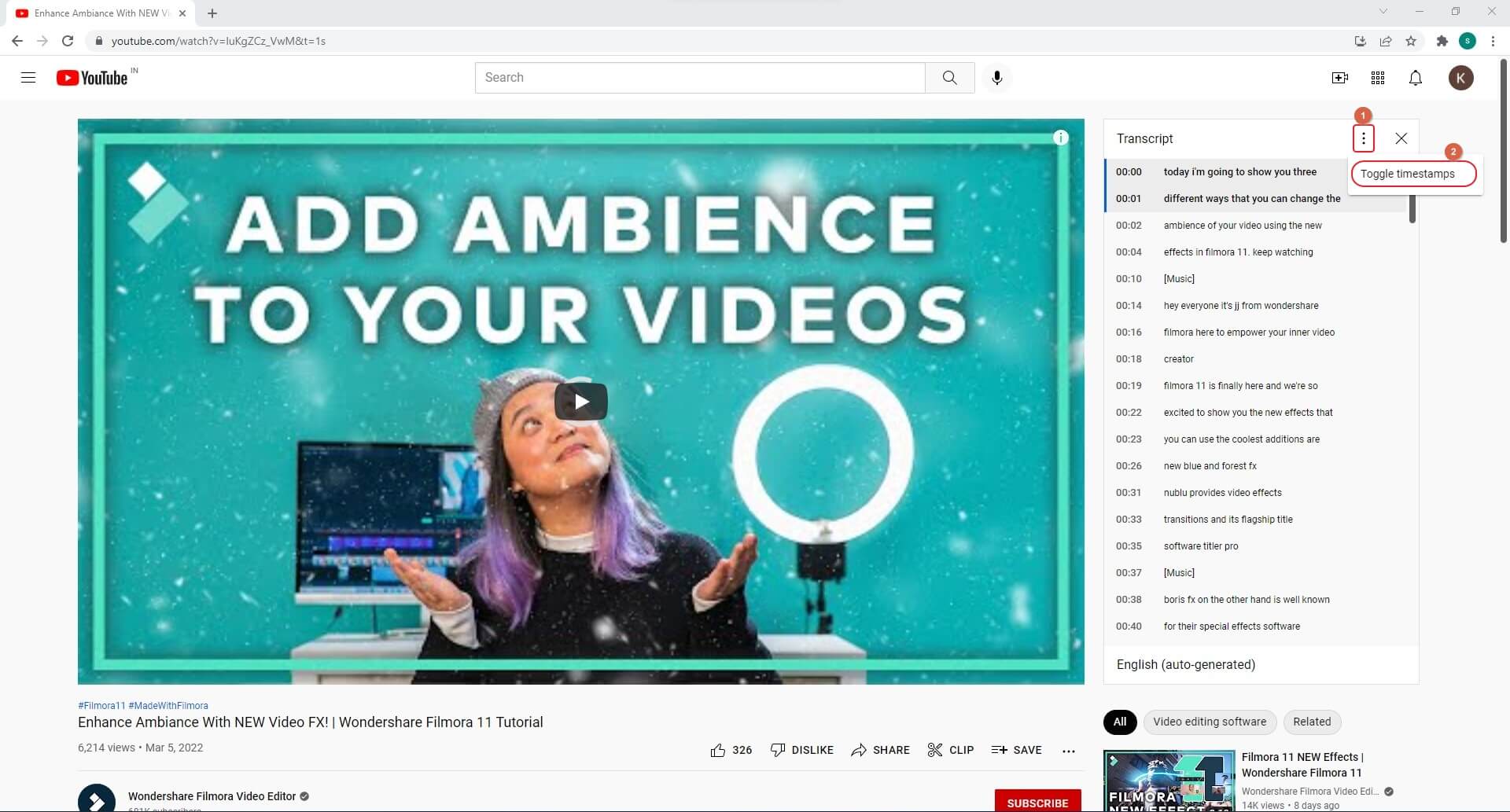Select the Related filter chip
The image size is (1510, 812).
point(1312,722)
